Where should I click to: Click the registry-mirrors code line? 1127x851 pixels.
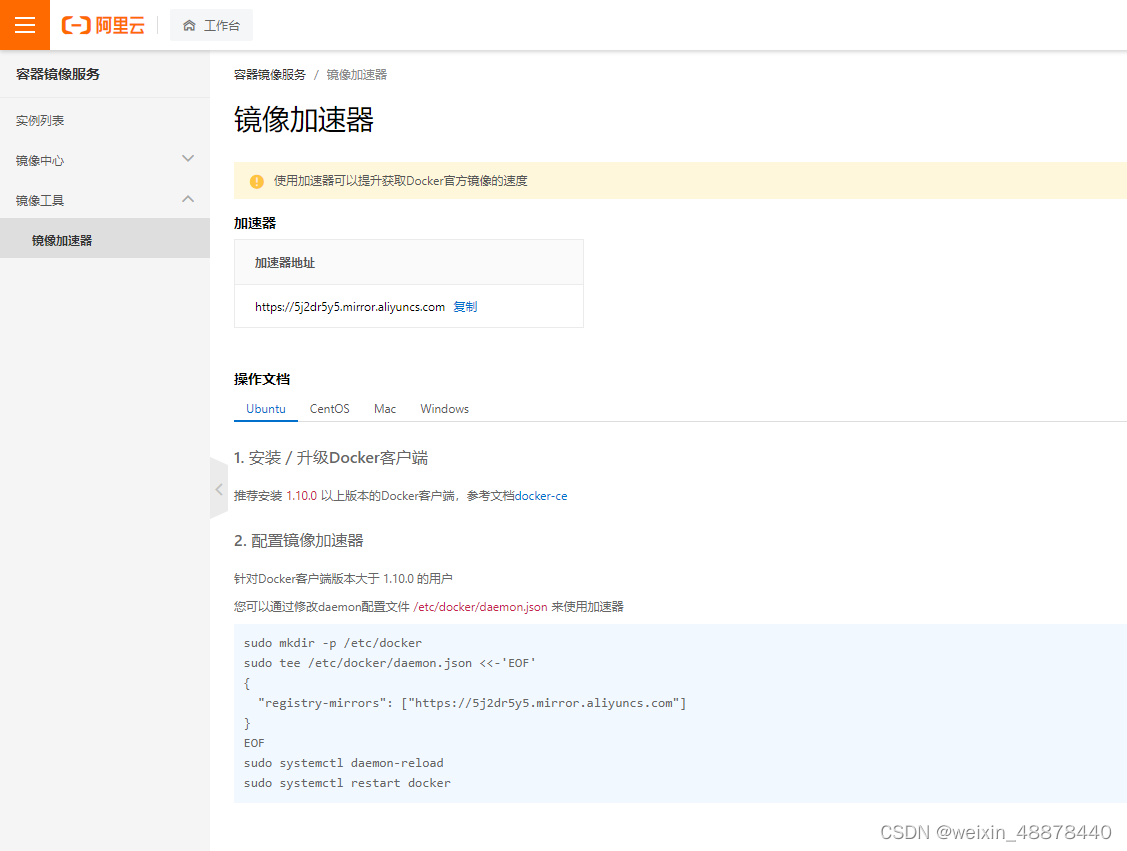pos(472,703)
